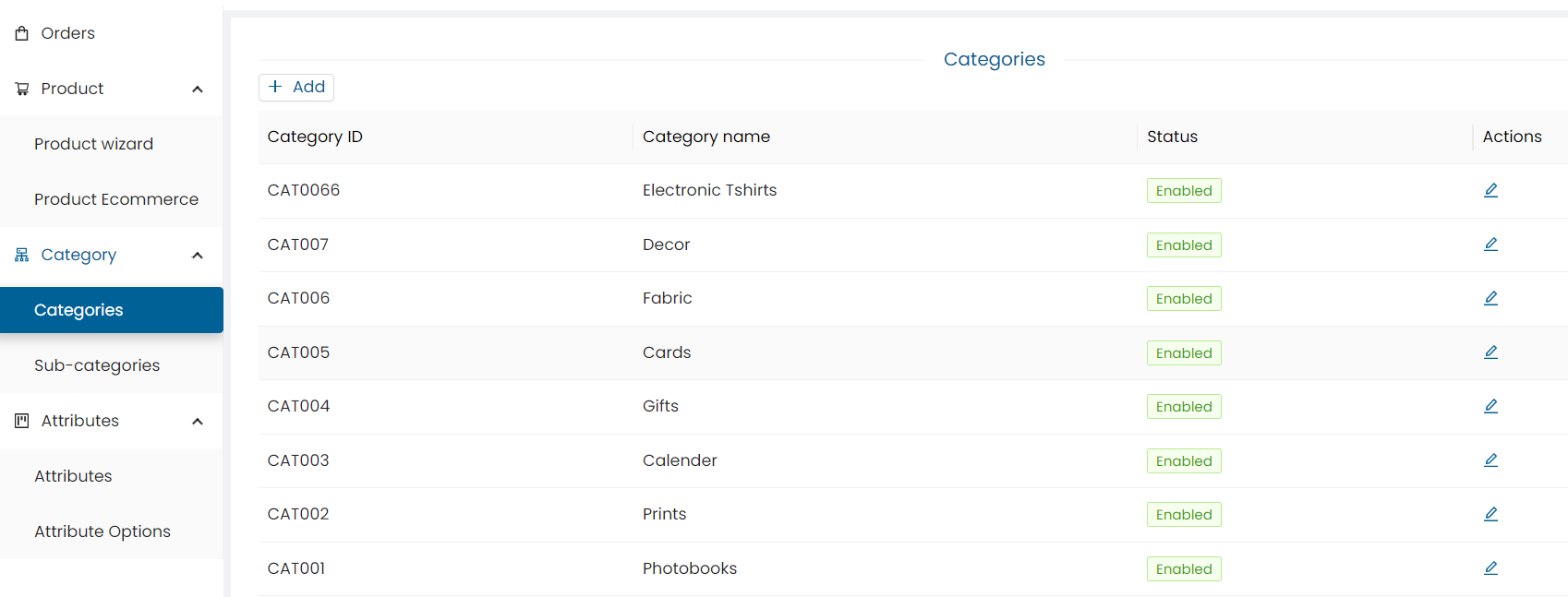Edit the Gifts category entry

point(1490,406)
